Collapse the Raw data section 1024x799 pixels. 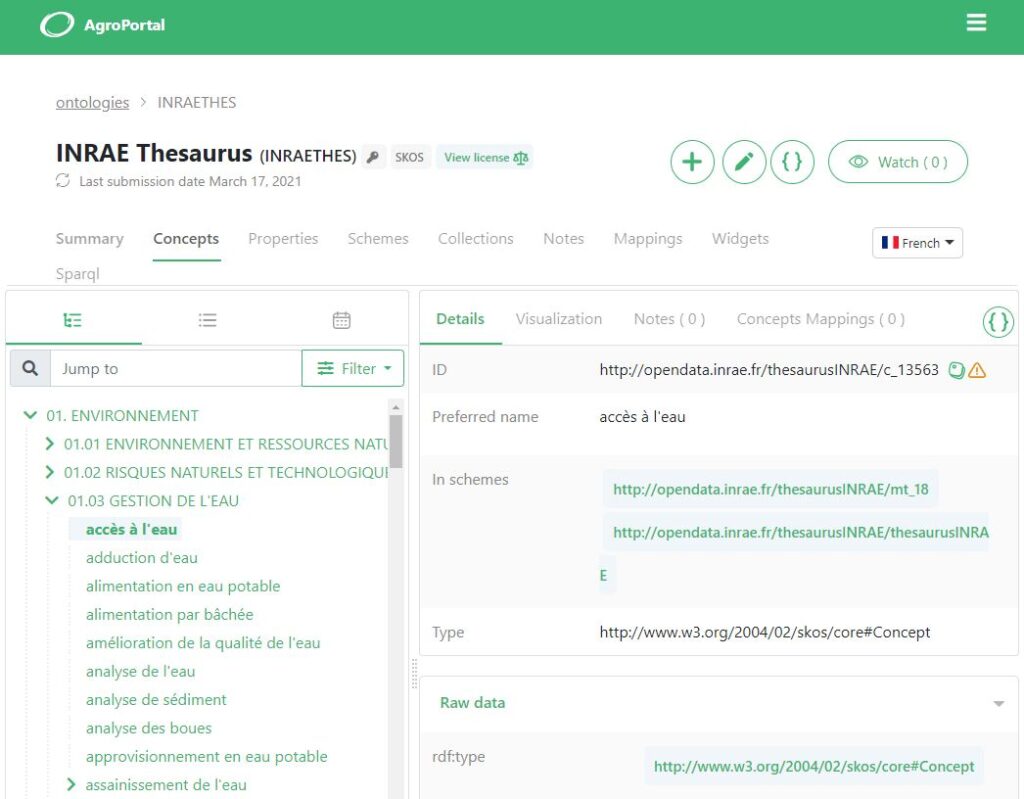pyautogui.click(x=997, y=704)
